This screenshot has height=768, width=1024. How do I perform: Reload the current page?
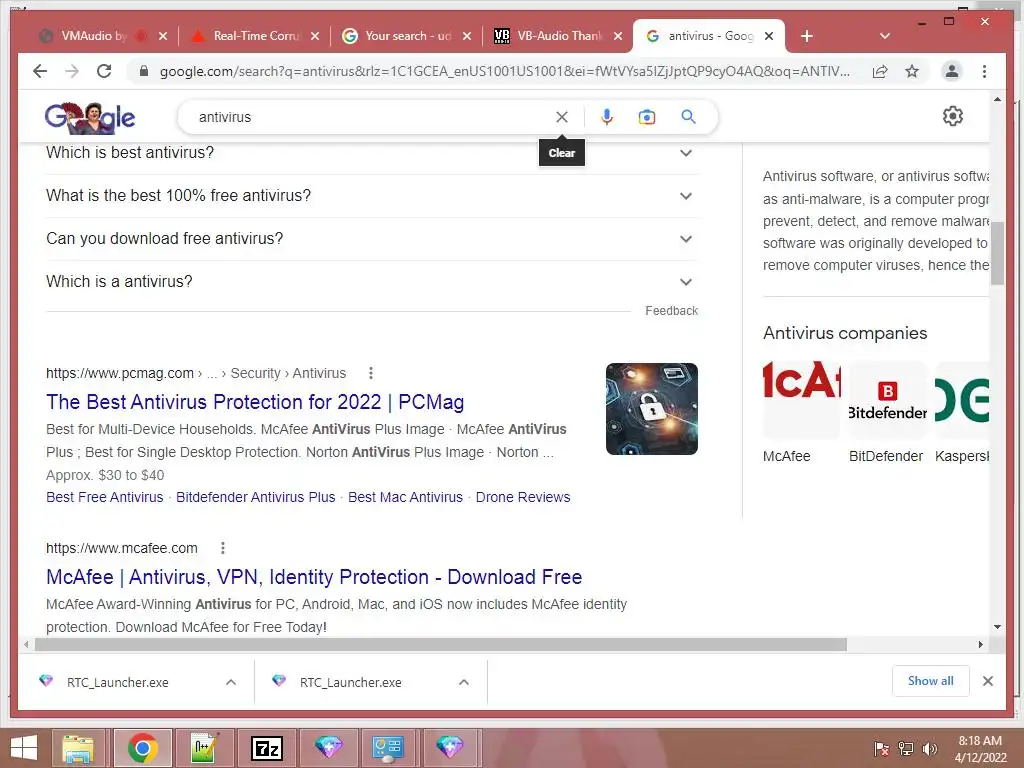pos(104,71)
